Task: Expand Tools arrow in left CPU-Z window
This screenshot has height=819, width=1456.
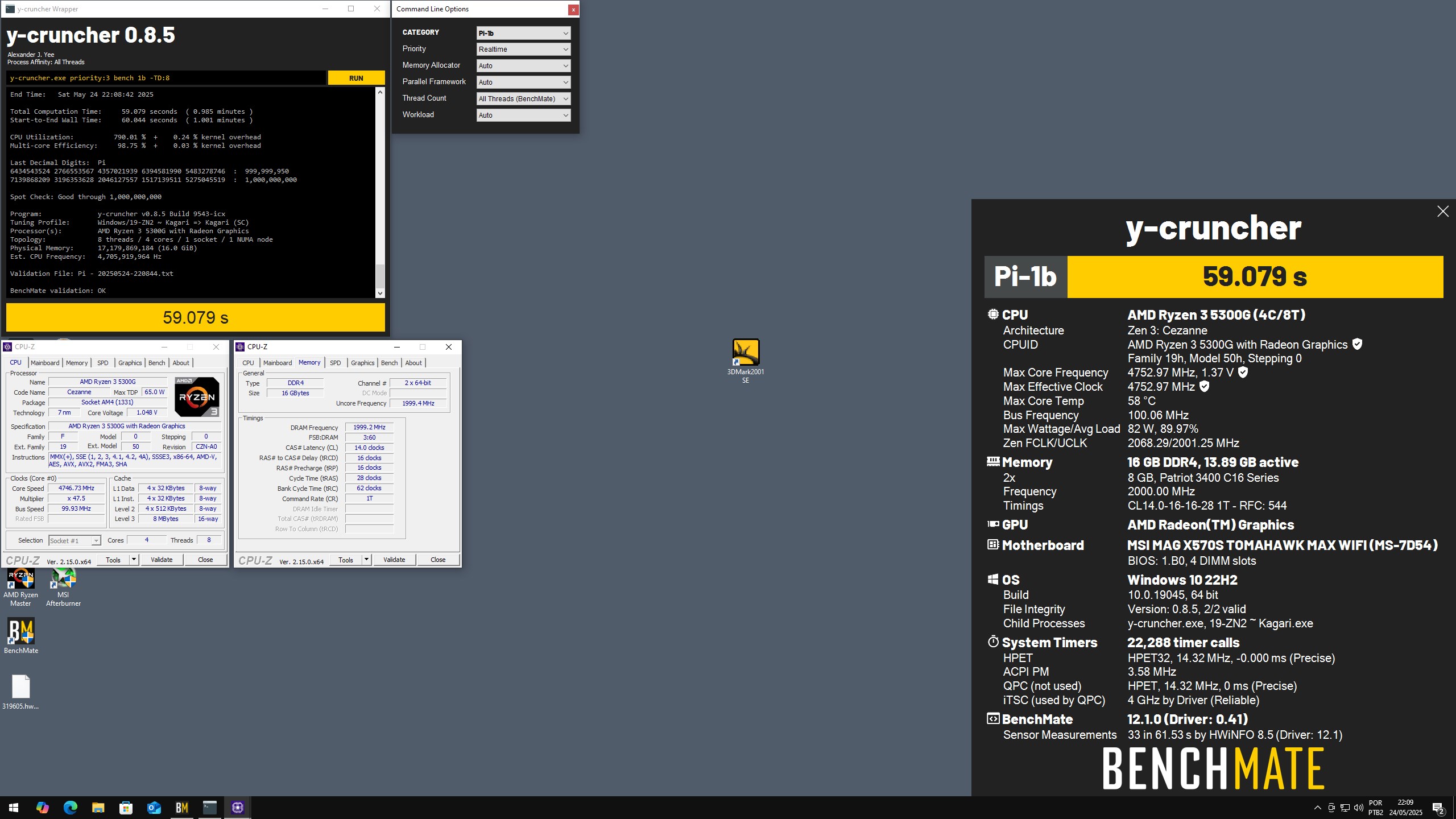Action: pyautogui.click(x=134, y=560)
